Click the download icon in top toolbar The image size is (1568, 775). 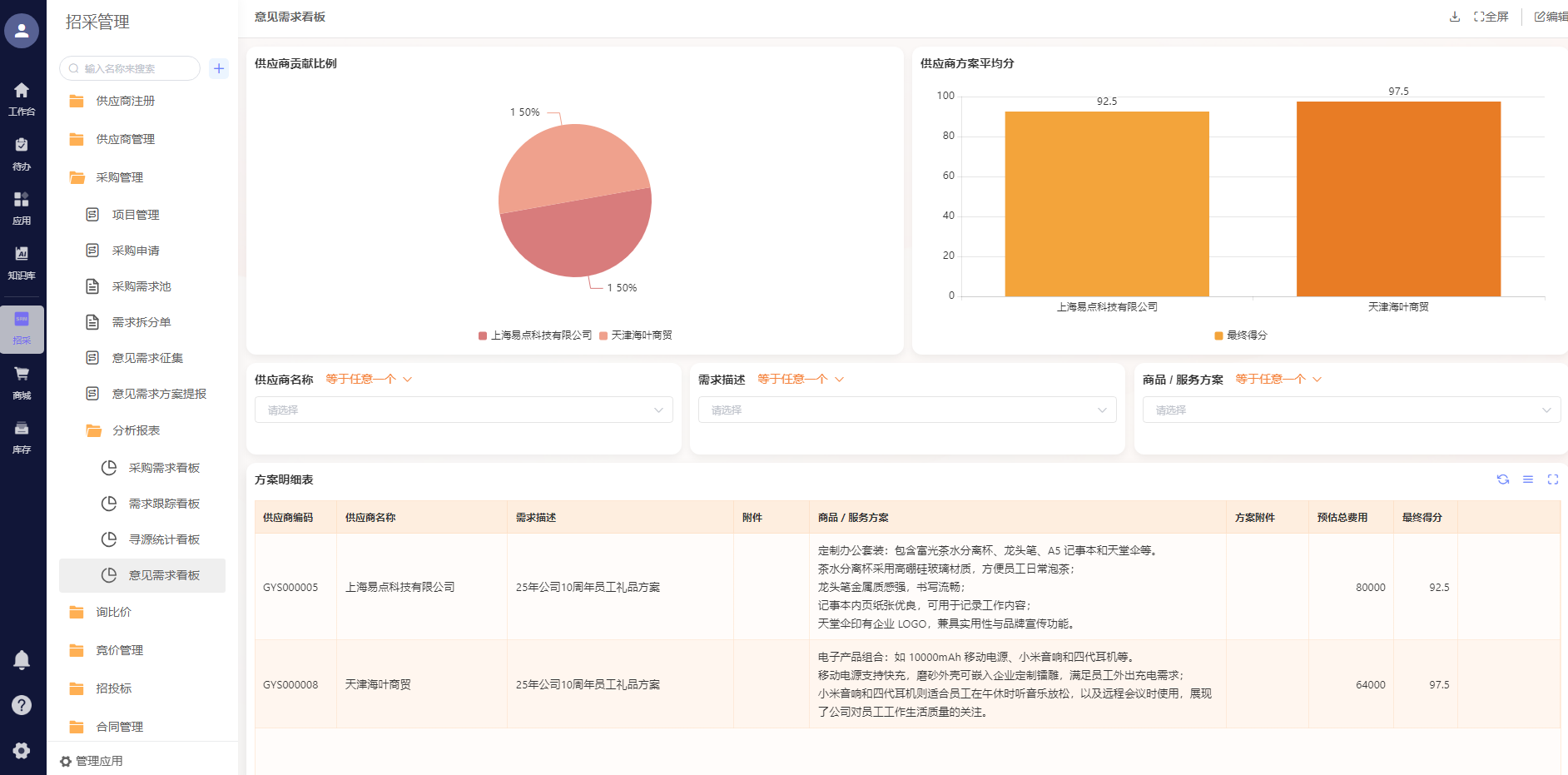pos(1454,17)
